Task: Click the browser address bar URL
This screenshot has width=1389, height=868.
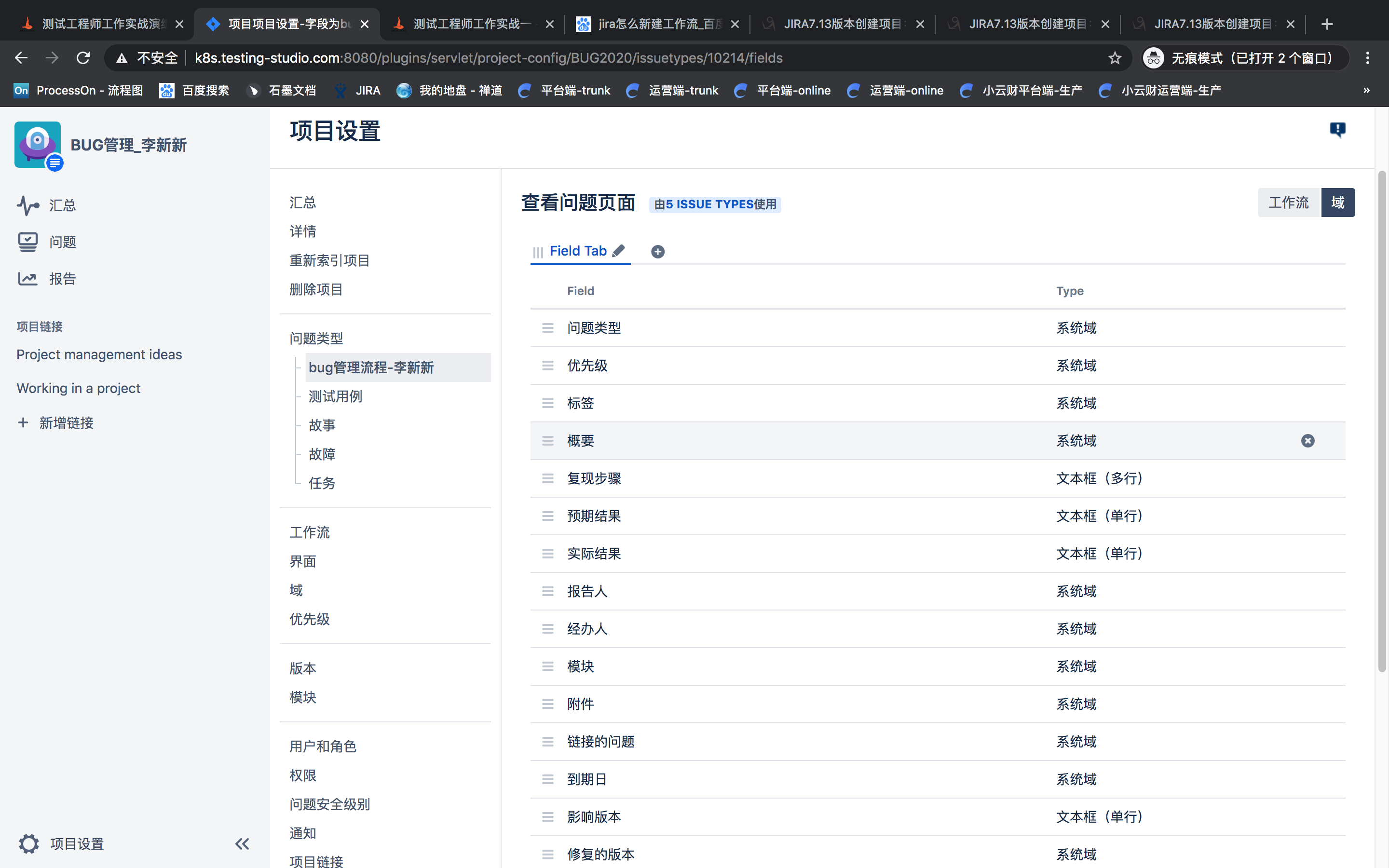Action: (x=489, y=58)
